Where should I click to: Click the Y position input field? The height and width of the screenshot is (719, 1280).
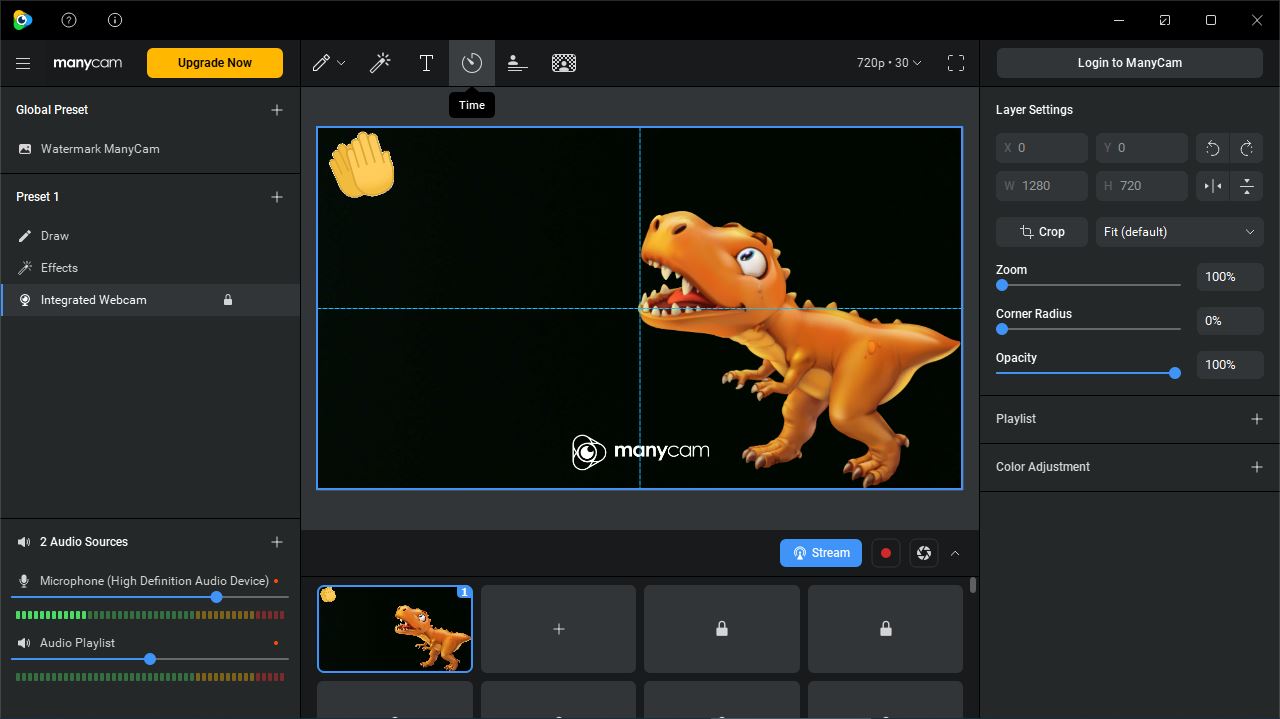coord(1142,148)
